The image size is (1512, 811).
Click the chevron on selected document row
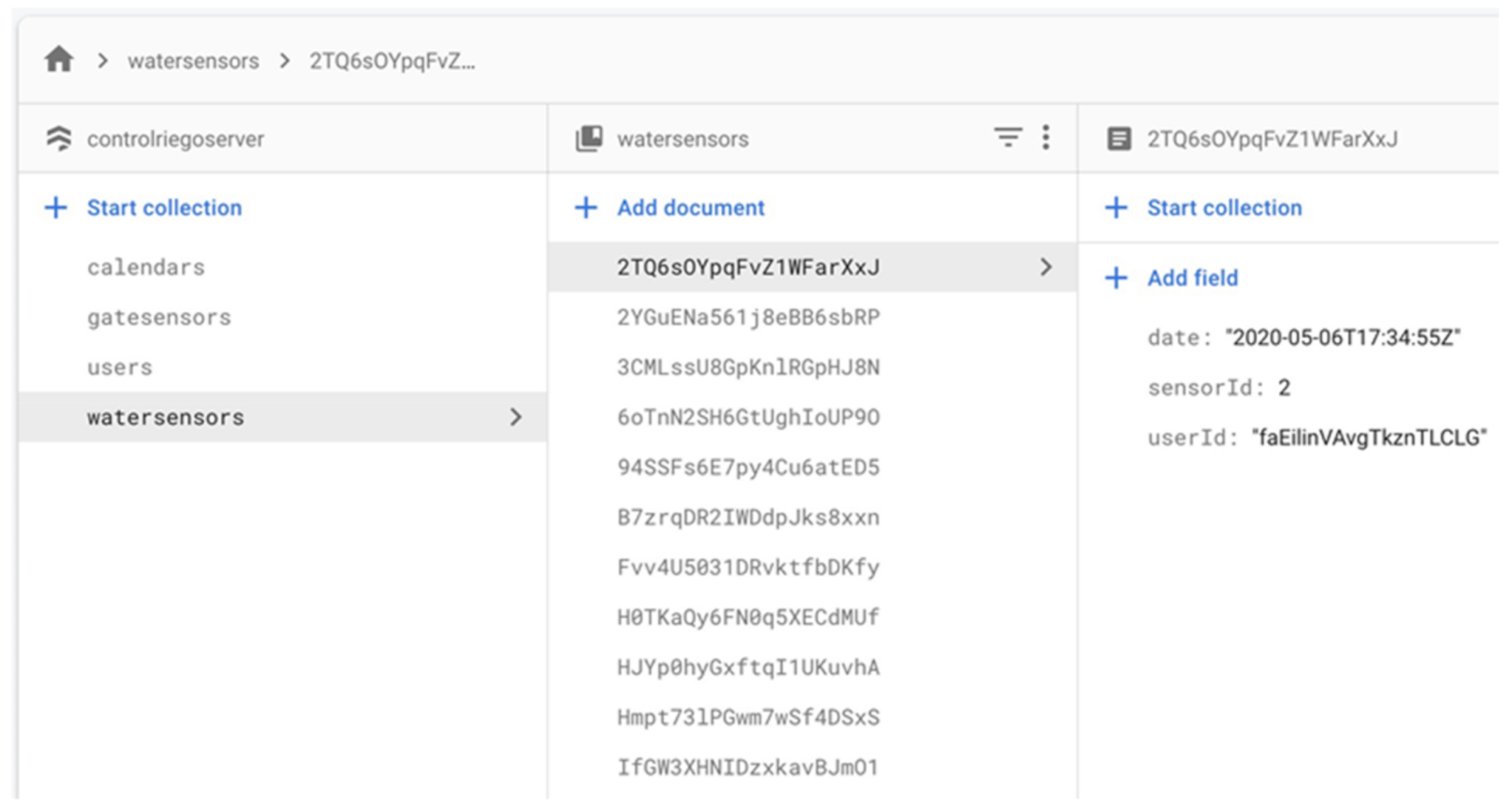tap(1046, 267)
